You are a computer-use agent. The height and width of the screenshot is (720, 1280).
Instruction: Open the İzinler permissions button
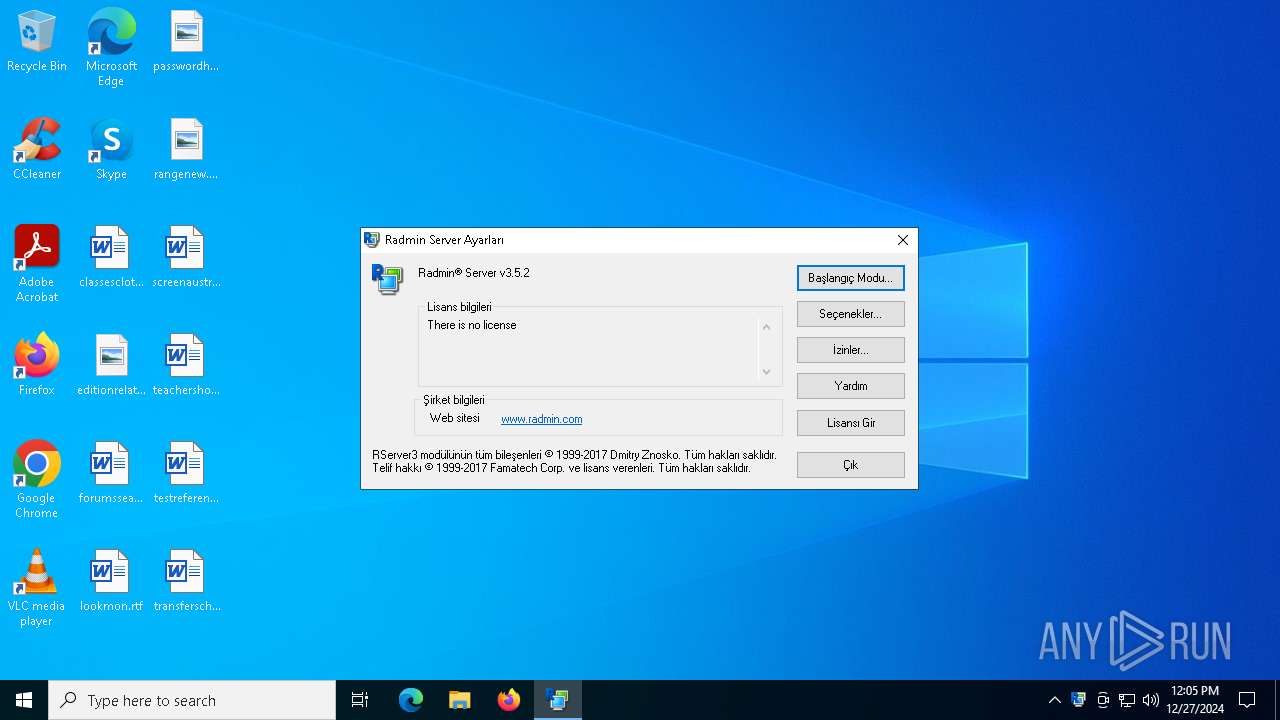[x=850, y=350]
